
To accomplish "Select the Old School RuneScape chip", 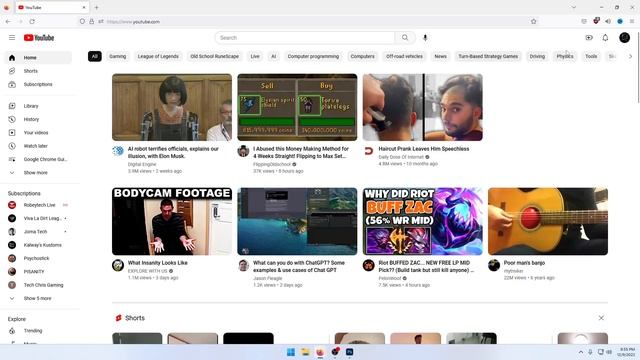I will 215,56.
